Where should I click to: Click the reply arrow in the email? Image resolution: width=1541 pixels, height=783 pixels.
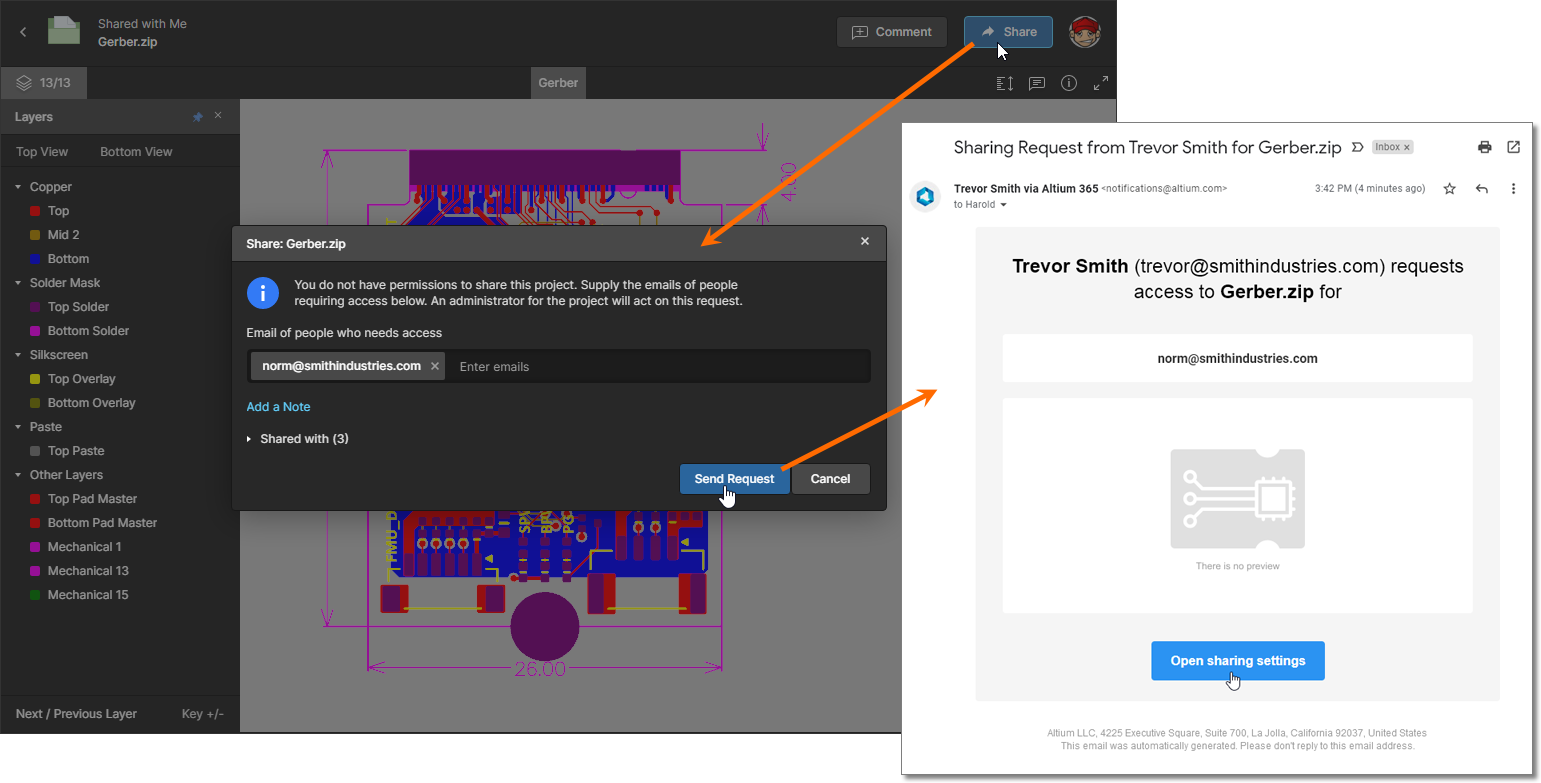(1482, 188)
